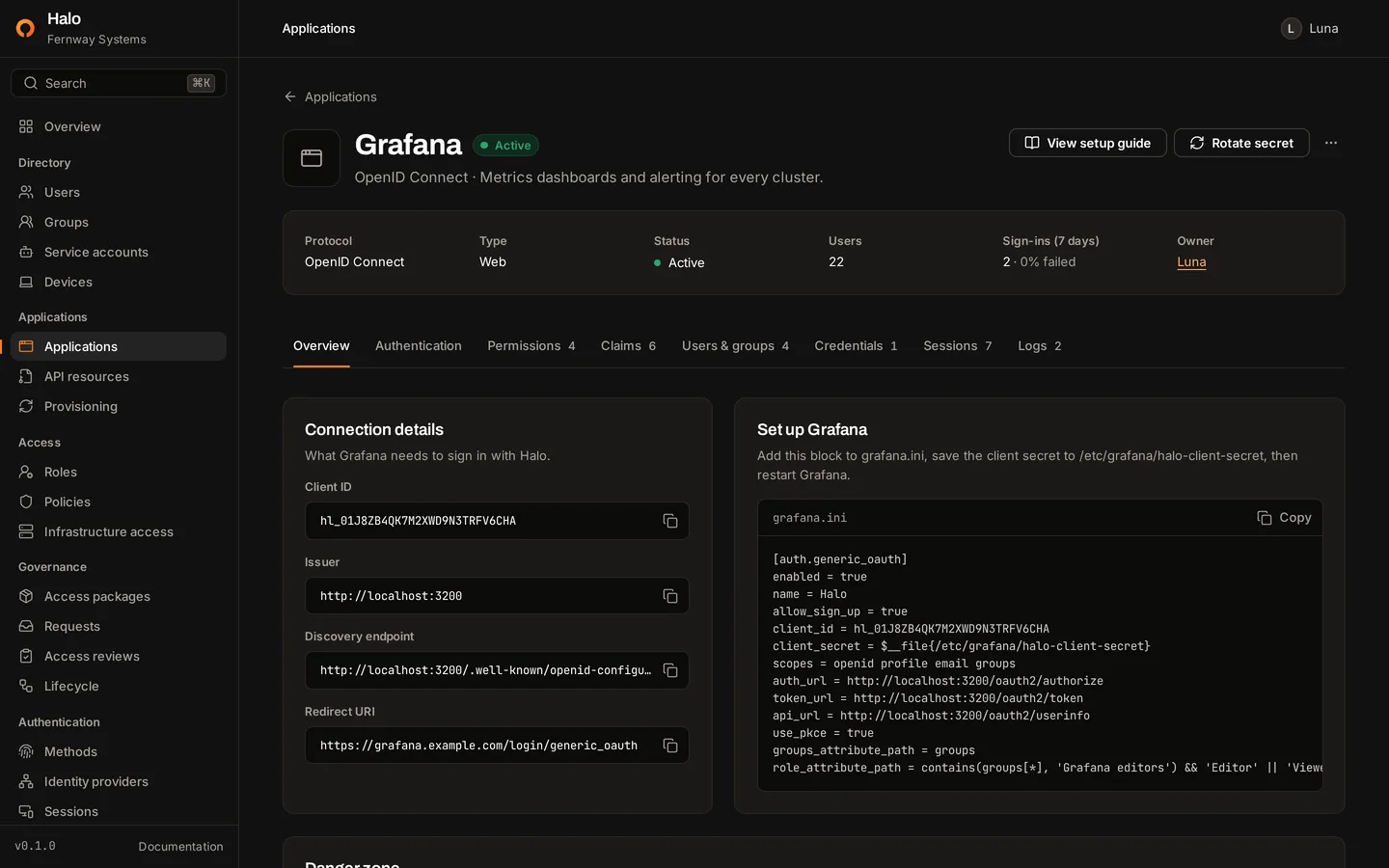The height and width of the screenshot is (868, 1389).
Task: Open Lifecycle under Governance
Action: (x=119, y=686)
